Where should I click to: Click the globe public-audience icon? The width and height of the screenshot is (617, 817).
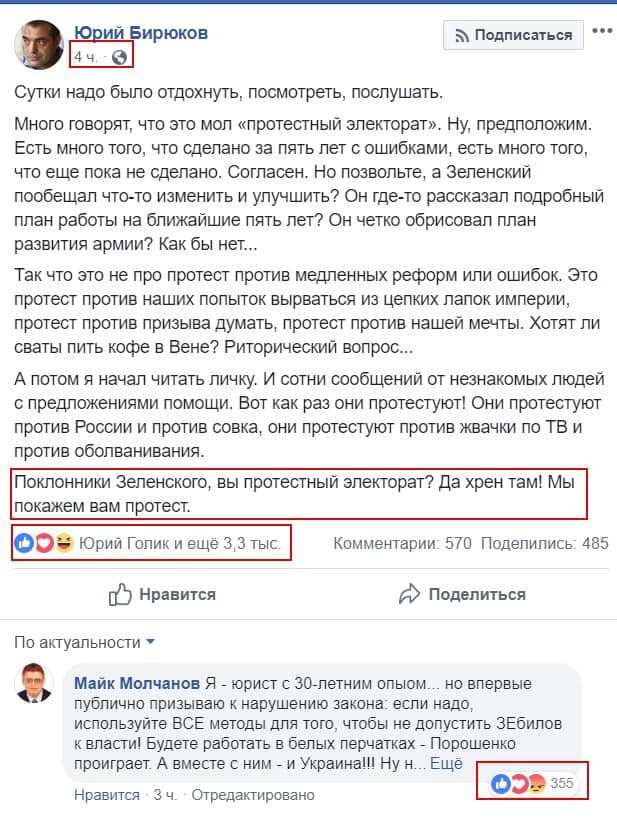coord(120,57)
